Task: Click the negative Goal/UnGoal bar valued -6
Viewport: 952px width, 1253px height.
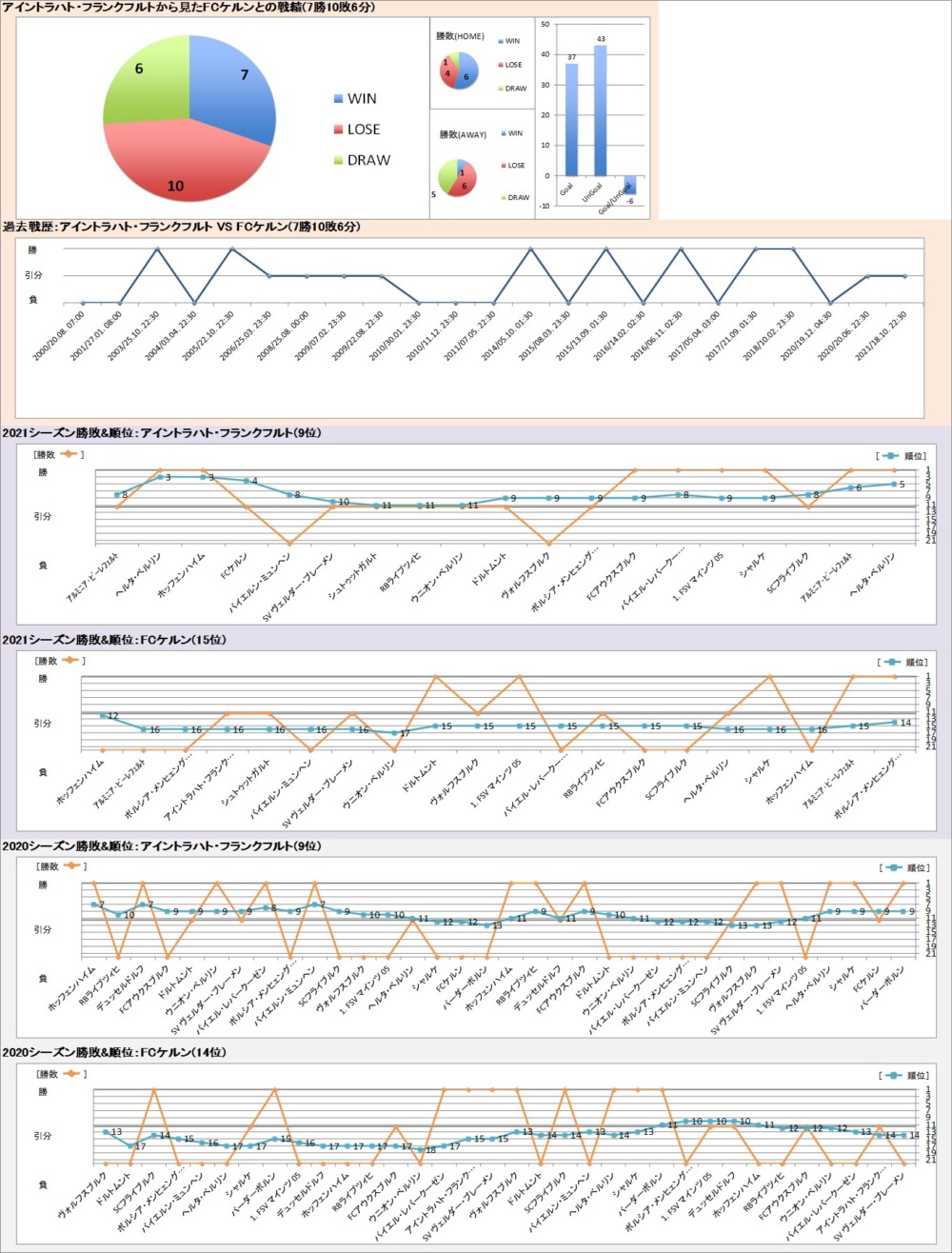Action: pos(629,185)
